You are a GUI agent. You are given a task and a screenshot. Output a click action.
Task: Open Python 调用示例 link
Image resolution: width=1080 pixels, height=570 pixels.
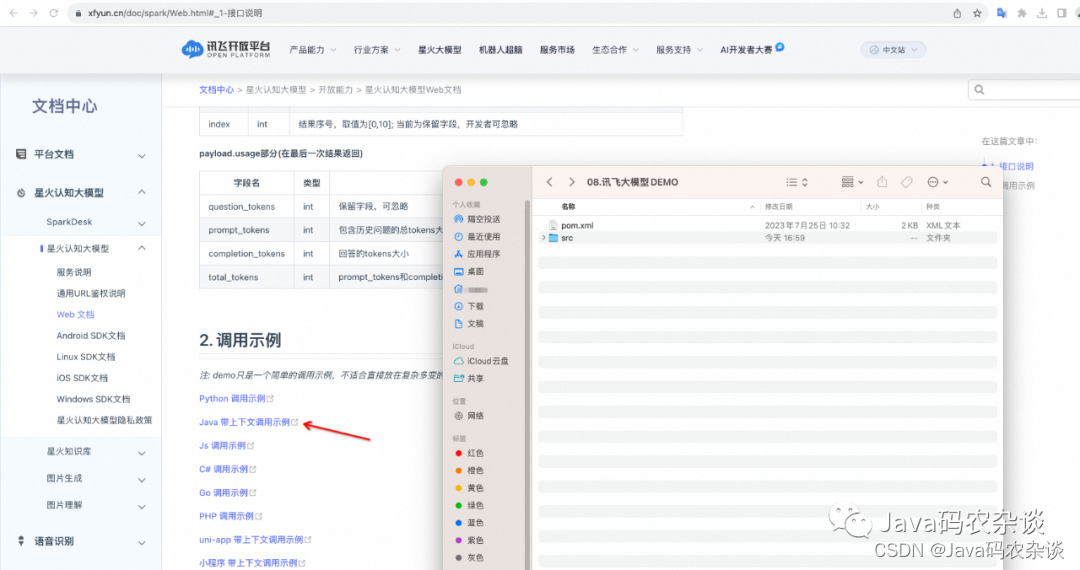(x=236, y=399)
